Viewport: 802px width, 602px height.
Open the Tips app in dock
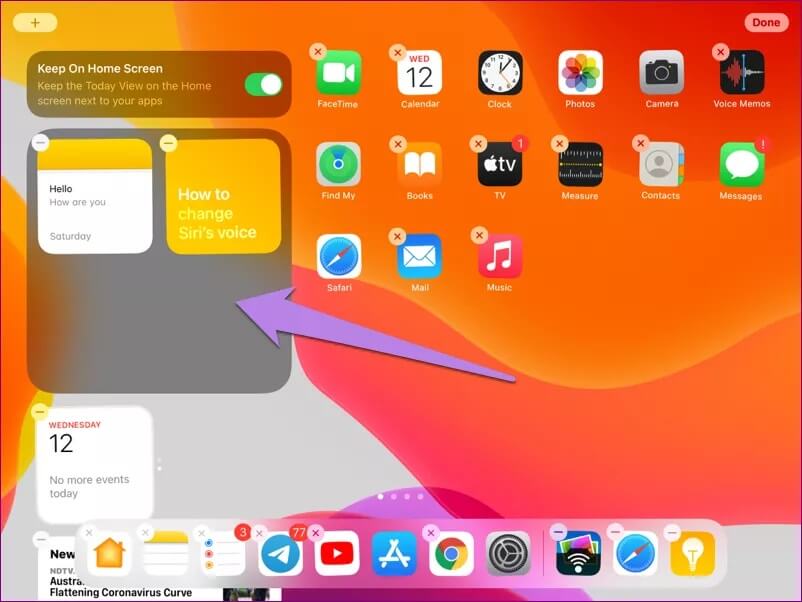693,553
